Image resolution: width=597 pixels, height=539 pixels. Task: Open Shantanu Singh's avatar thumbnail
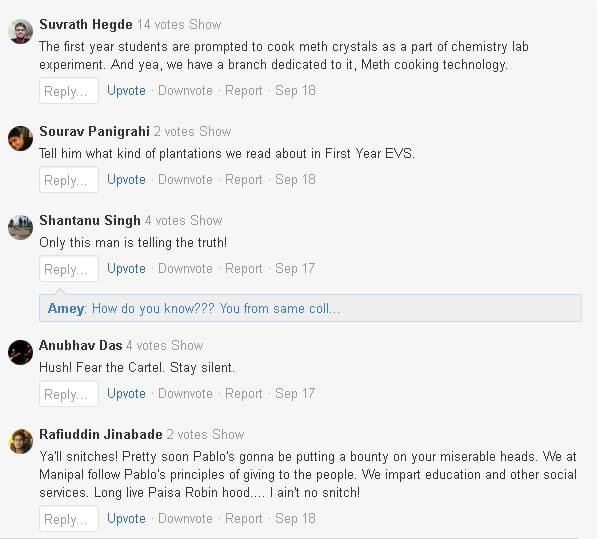pyautogui.click(x=20, y=227)
